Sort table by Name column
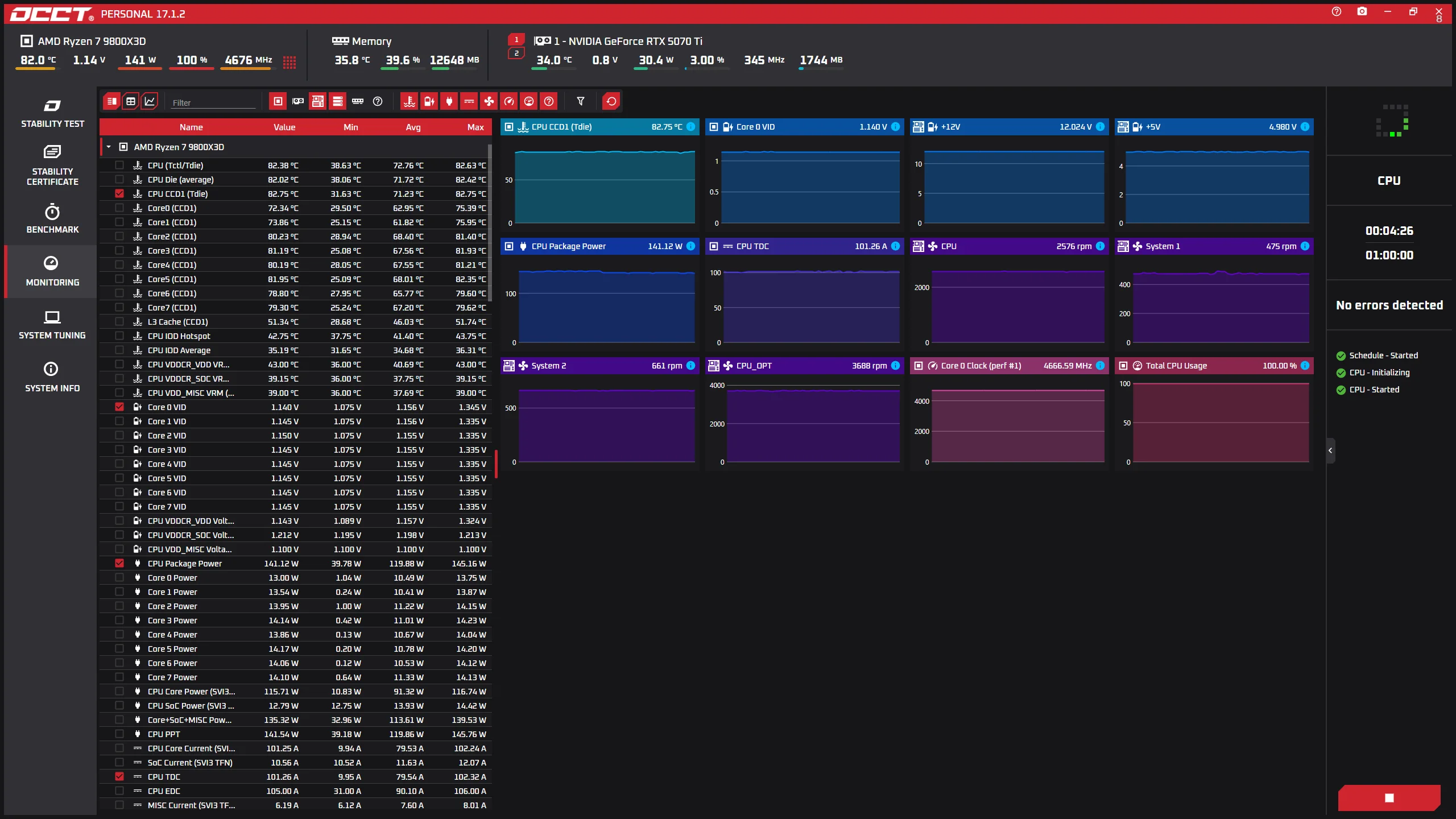Image resolution: width=1456 pixels, height=819 pixels. [x=191, y=127]
